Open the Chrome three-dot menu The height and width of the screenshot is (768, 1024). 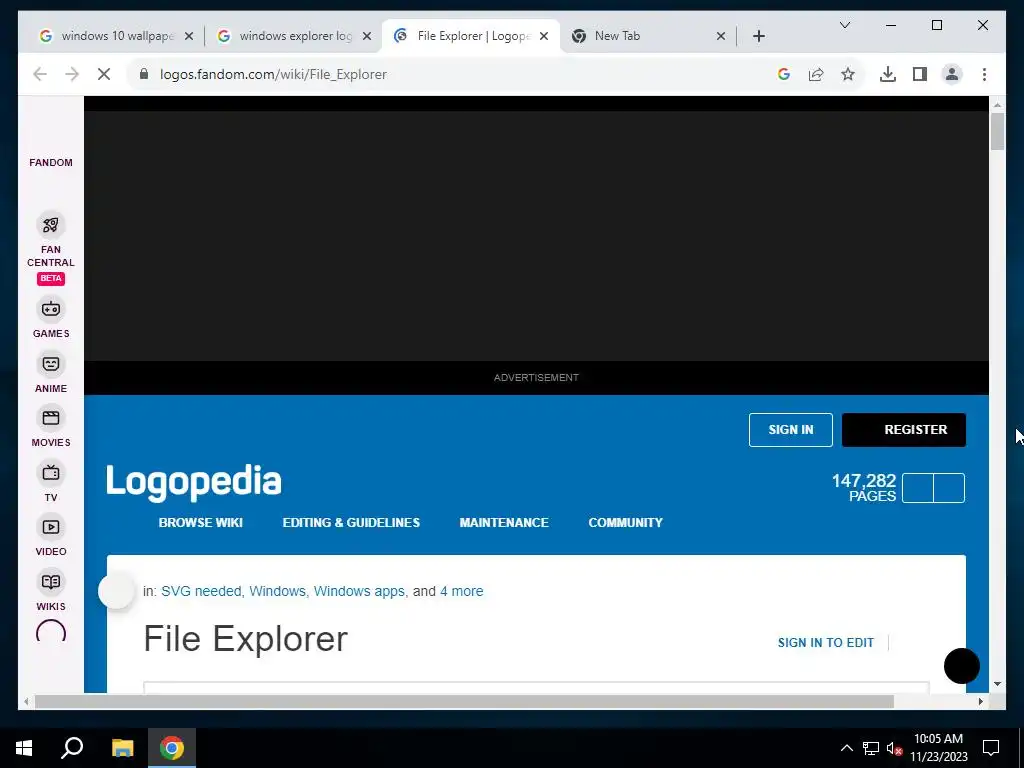(x=984, y=74)
